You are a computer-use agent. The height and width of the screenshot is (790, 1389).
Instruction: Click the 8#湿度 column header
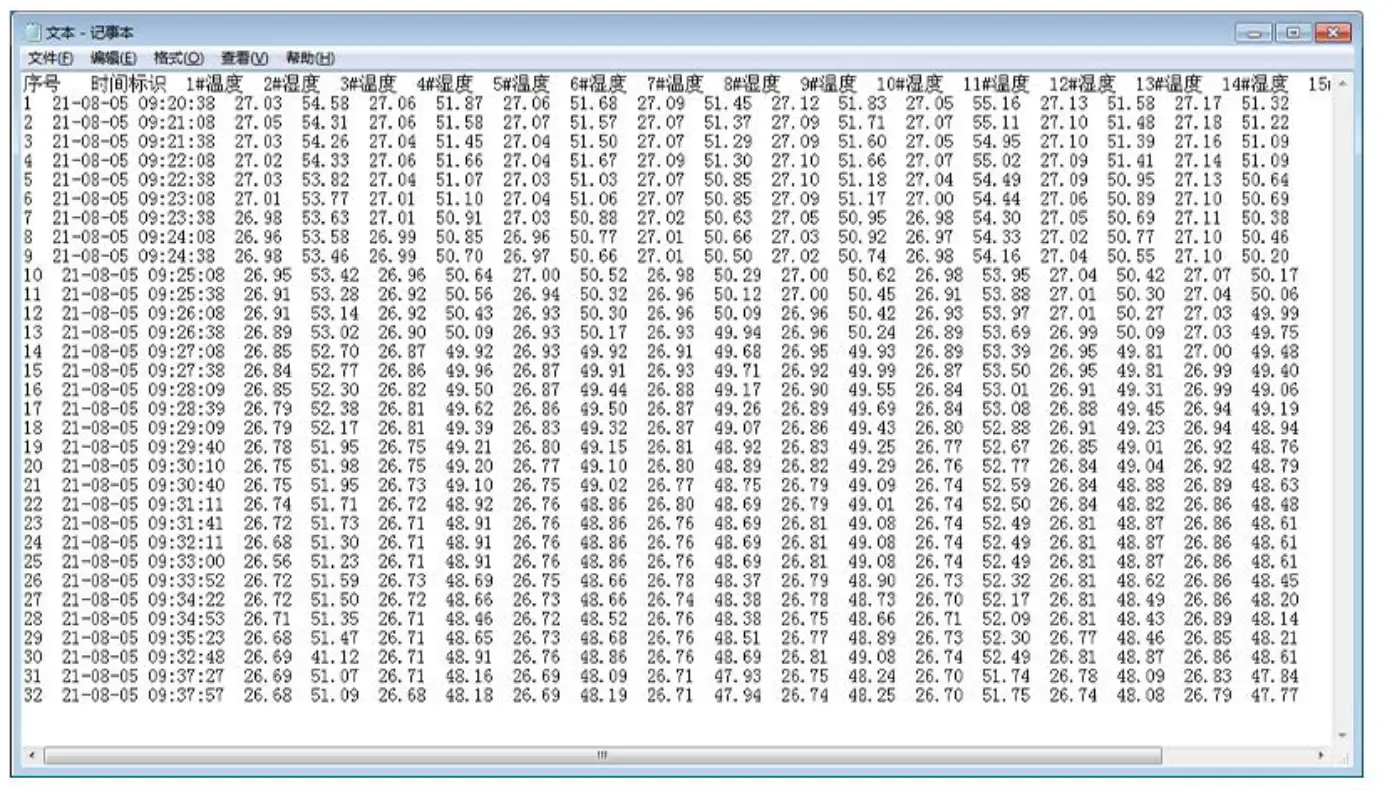tap(751, 84)
